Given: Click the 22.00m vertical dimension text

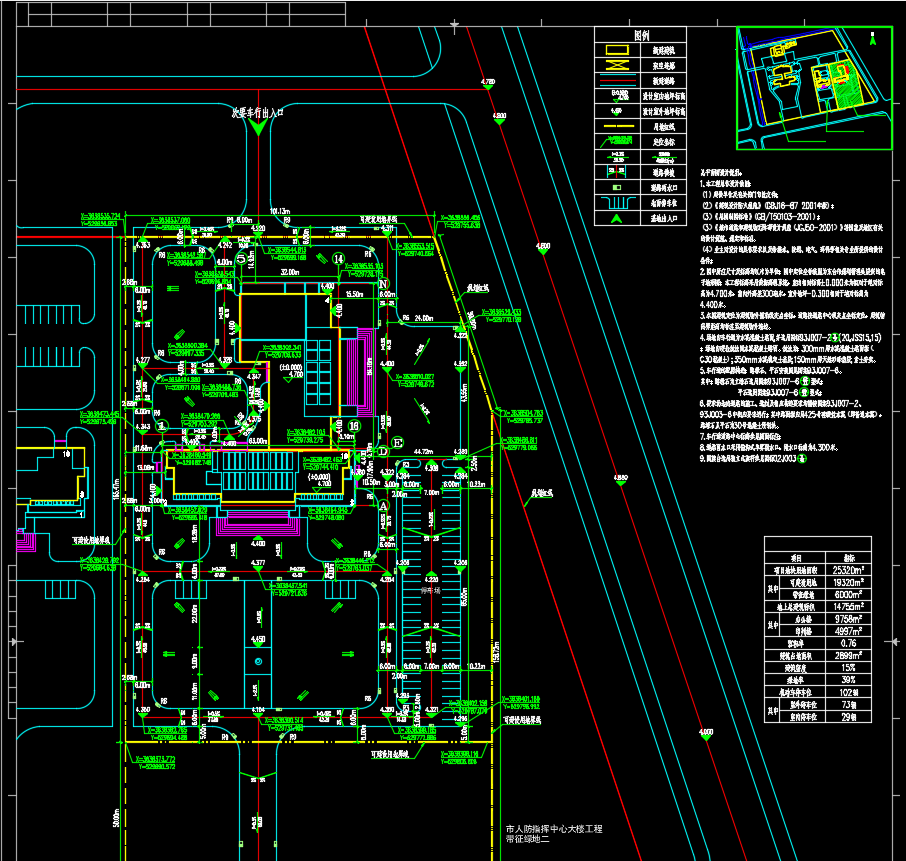Looking at the screenshot, I should pyautogui.click(x=195, y=613).
